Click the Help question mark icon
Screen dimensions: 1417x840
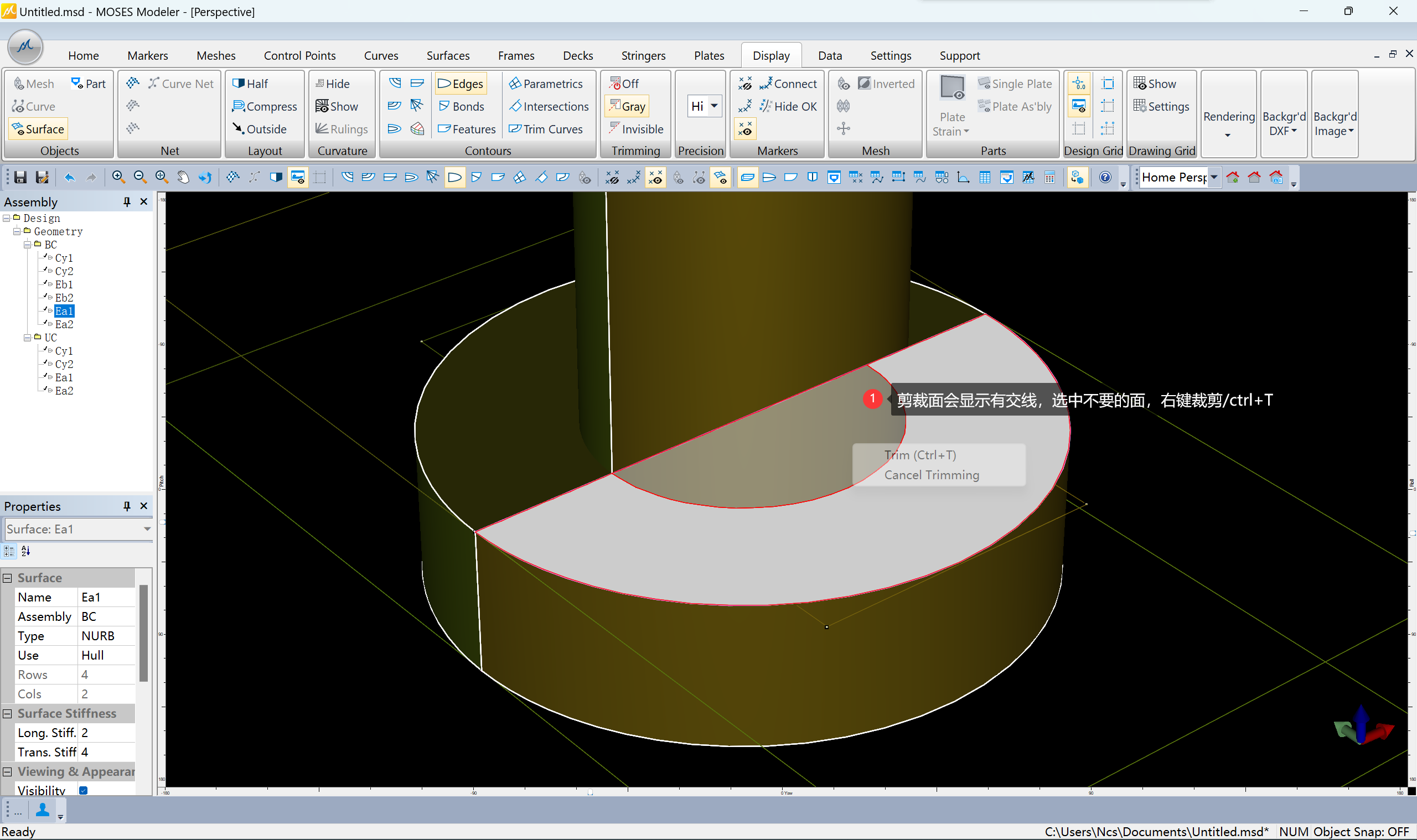pos(1104,178)
